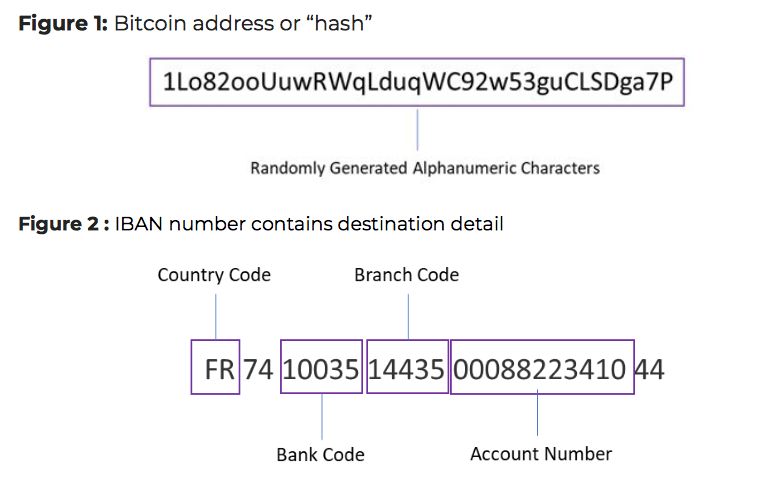This screenshot has width=757, height=479.
Task: Click the 00088223410 account number box
Action: tap(542, 367)
